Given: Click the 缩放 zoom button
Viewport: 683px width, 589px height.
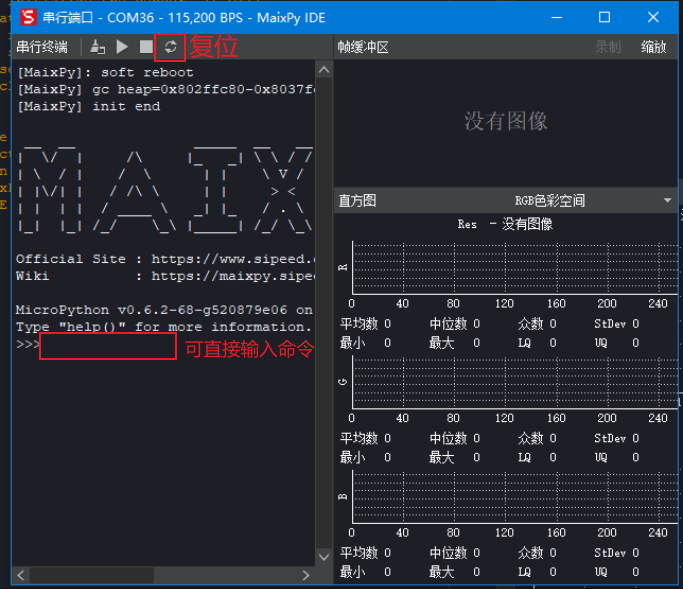Looking at the screenshot, I should pos(653,47).
